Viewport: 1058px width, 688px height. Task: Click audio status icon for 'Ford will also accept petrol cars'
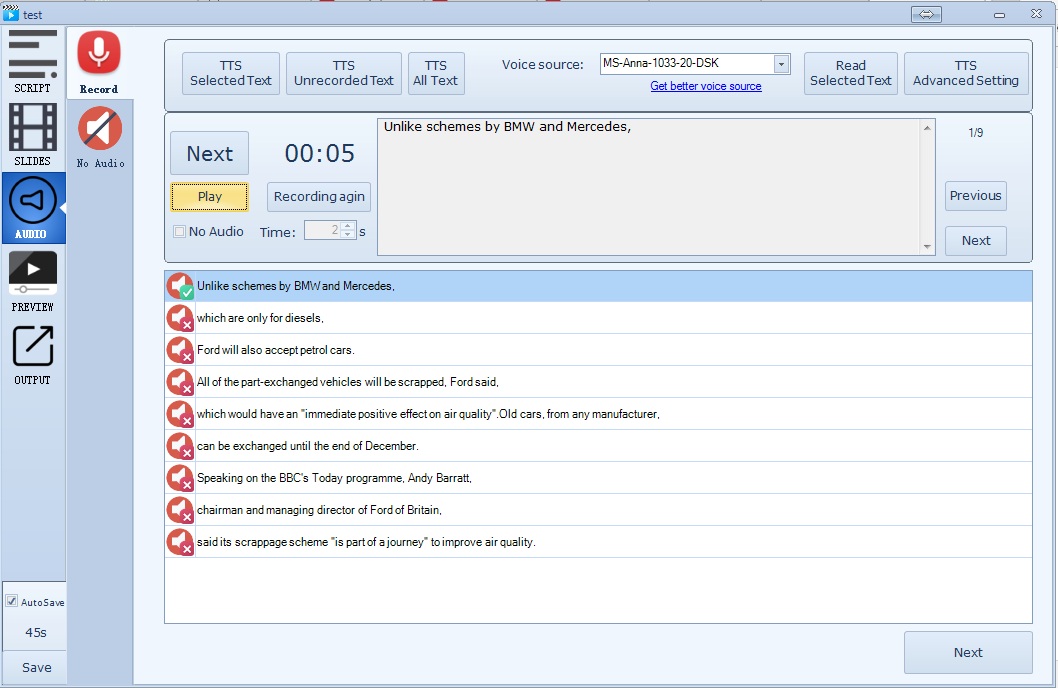pyautogui.click(x=180, y=351)
